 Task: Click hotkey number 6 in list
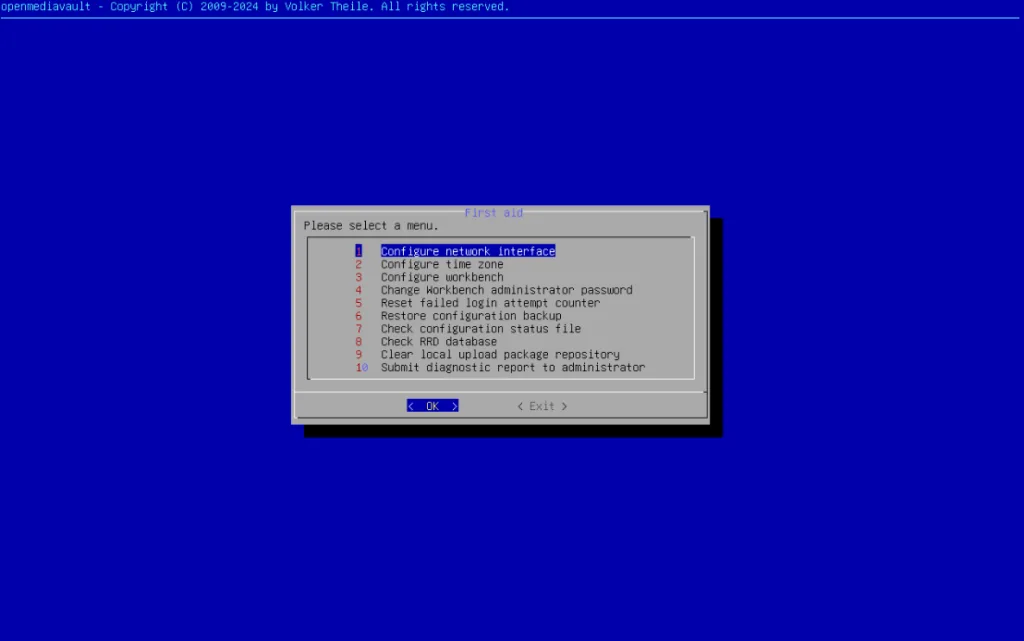(358, 316)
